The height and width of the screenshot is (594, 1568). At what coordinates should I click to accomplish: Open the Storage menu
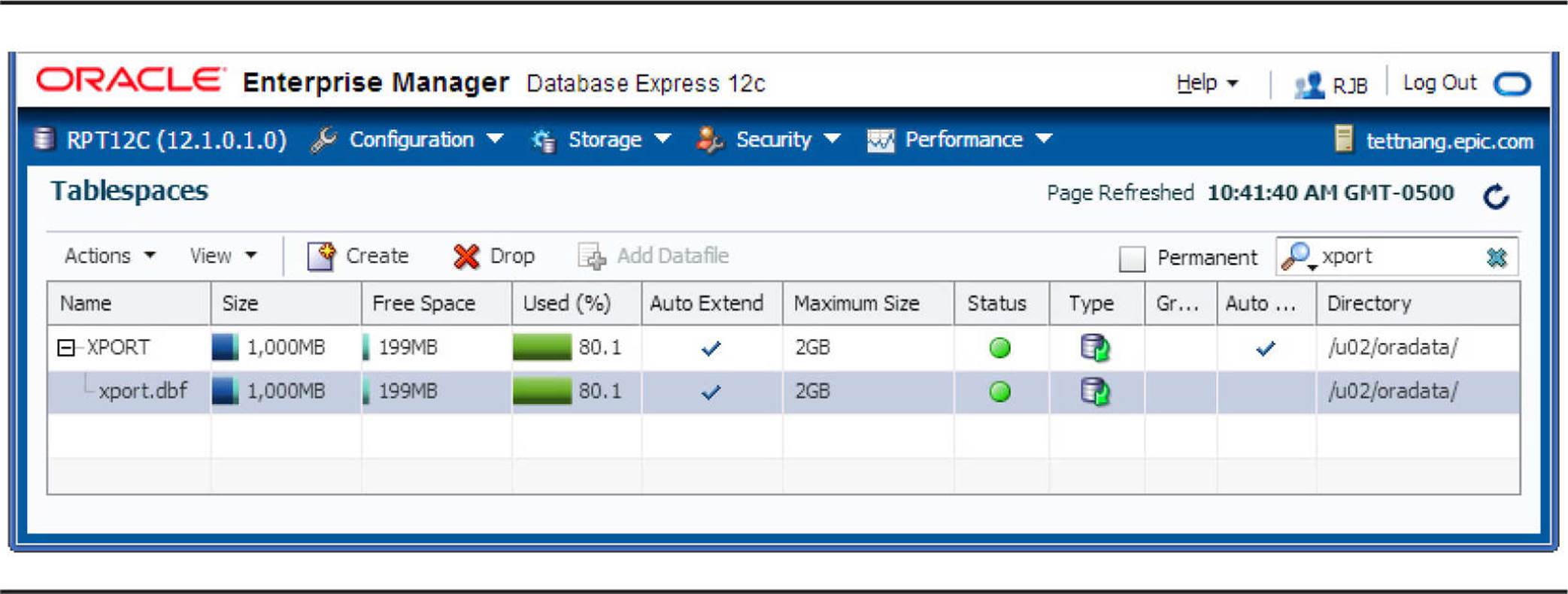pos(619,139)
